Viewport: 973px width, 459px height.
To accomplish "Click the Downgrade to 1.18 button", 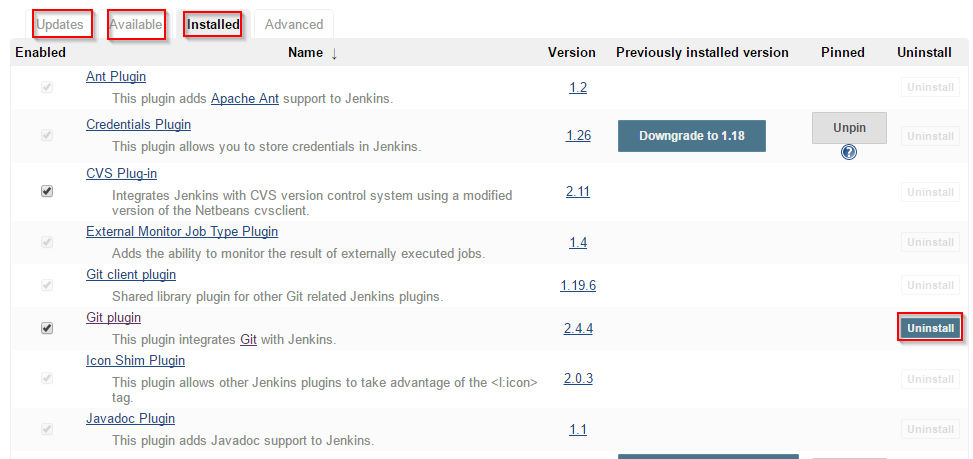I will [692, 136].
